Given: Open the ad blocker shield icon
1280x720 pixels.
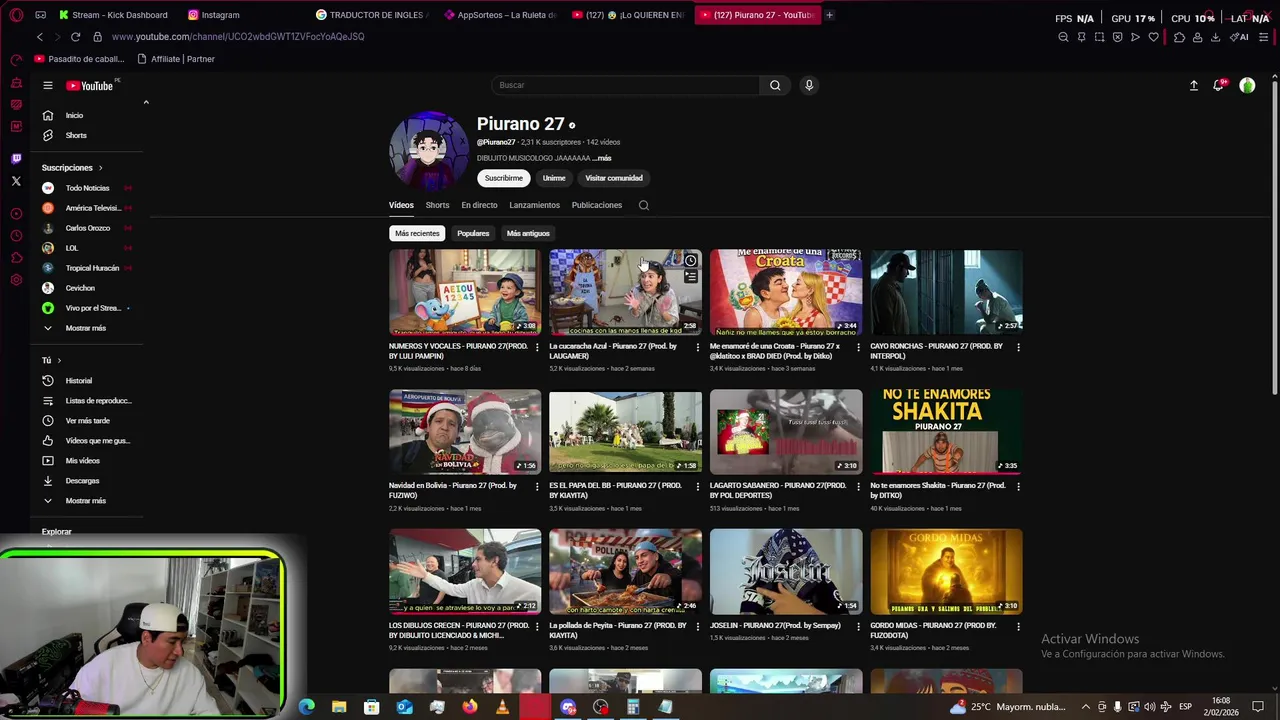Looking at the screenshot, I should (x=1117, y=37).
